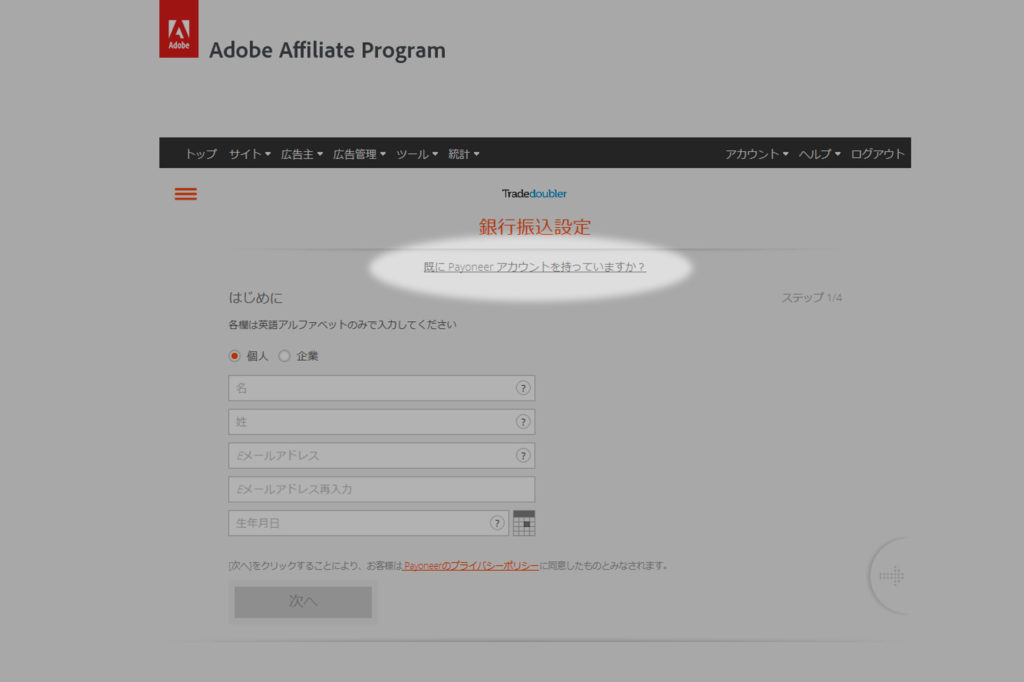
Task: Click the Tradedoubler logo
Action: 534,193
